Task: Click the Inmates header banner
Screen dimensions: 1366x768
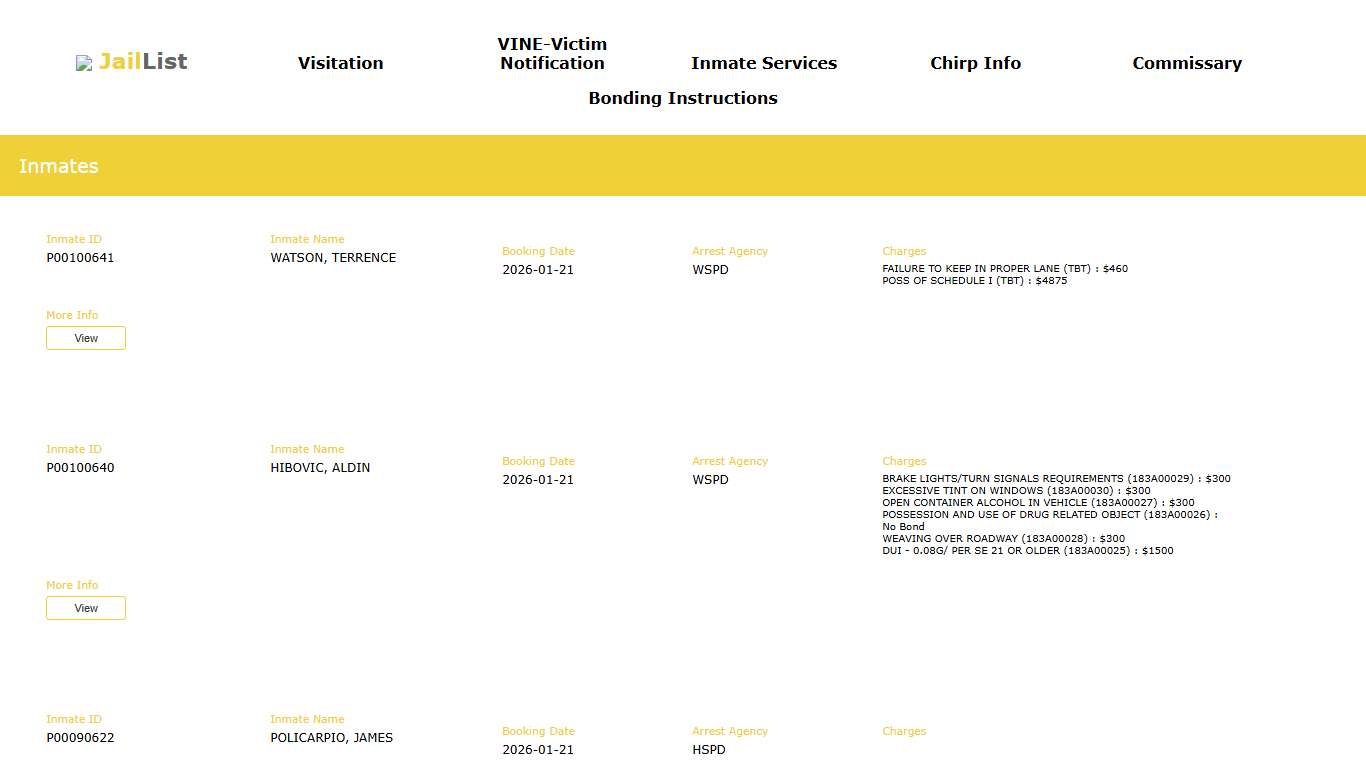Action: pyautogui.click(x=683, y=166)
